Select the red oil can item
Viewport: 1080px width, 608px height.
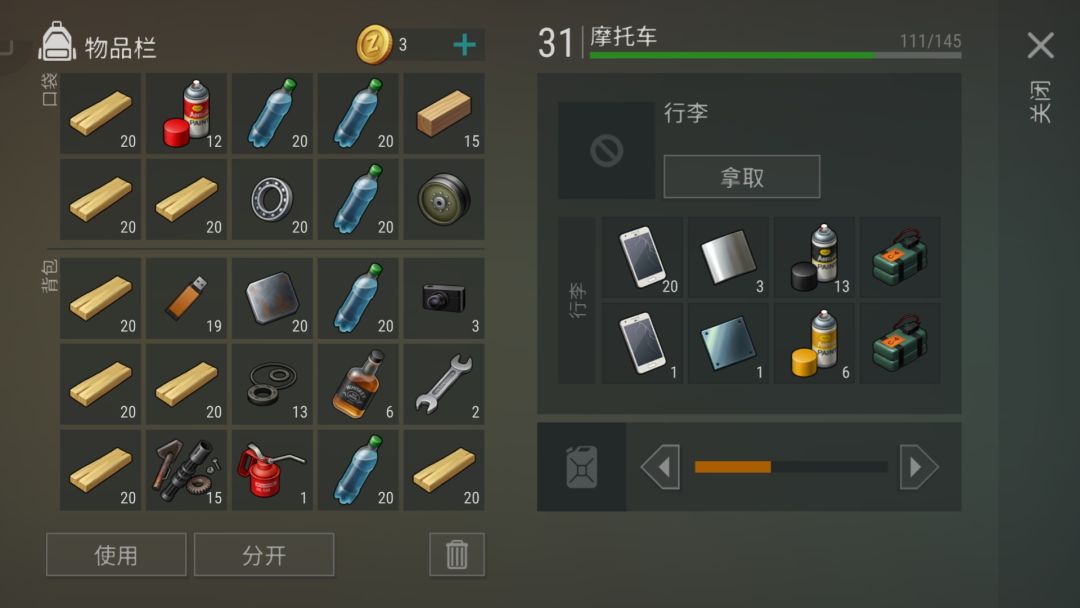(272, 470)
